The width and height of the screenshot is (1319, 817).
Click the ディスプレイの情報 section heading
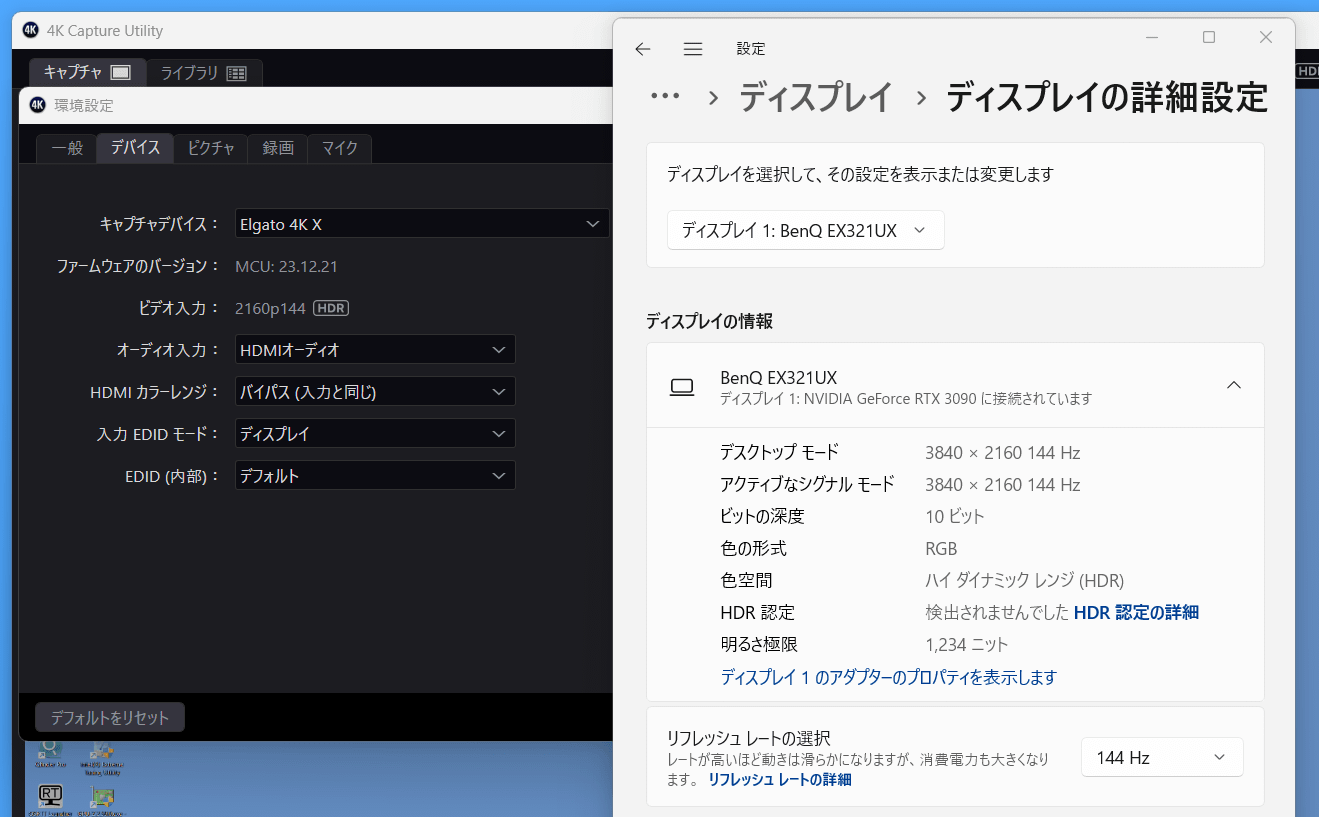pyautogui.click(x=709, y=321)
